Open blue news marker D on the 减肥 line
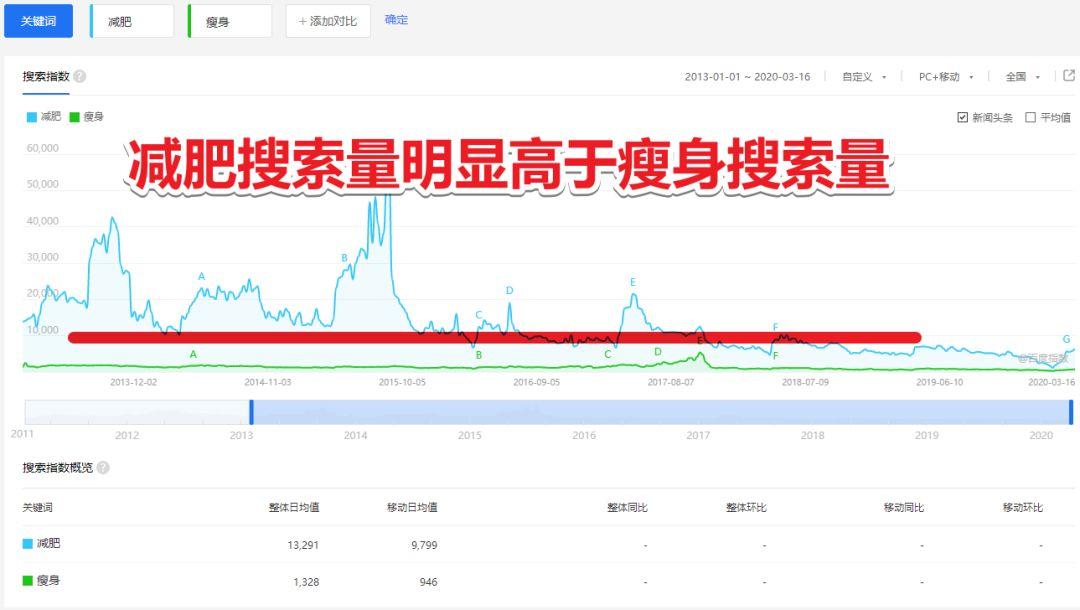The height and width of the screenshot is (610, 1080). (509, 291)
